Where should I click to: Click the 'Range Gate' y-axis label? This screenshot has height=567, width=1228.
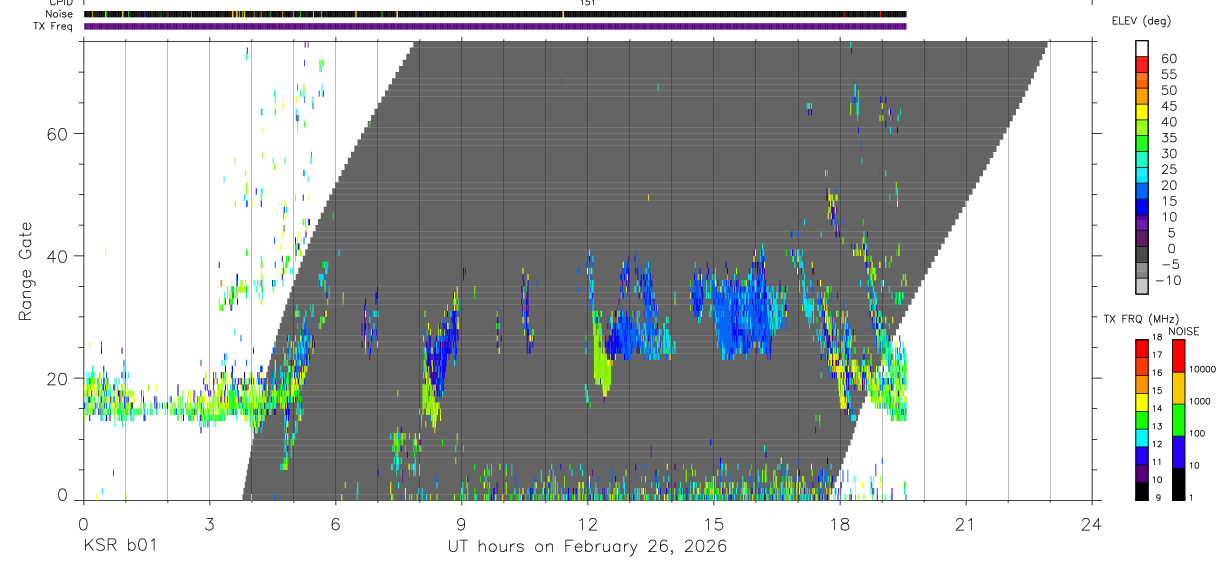point(27,271)
